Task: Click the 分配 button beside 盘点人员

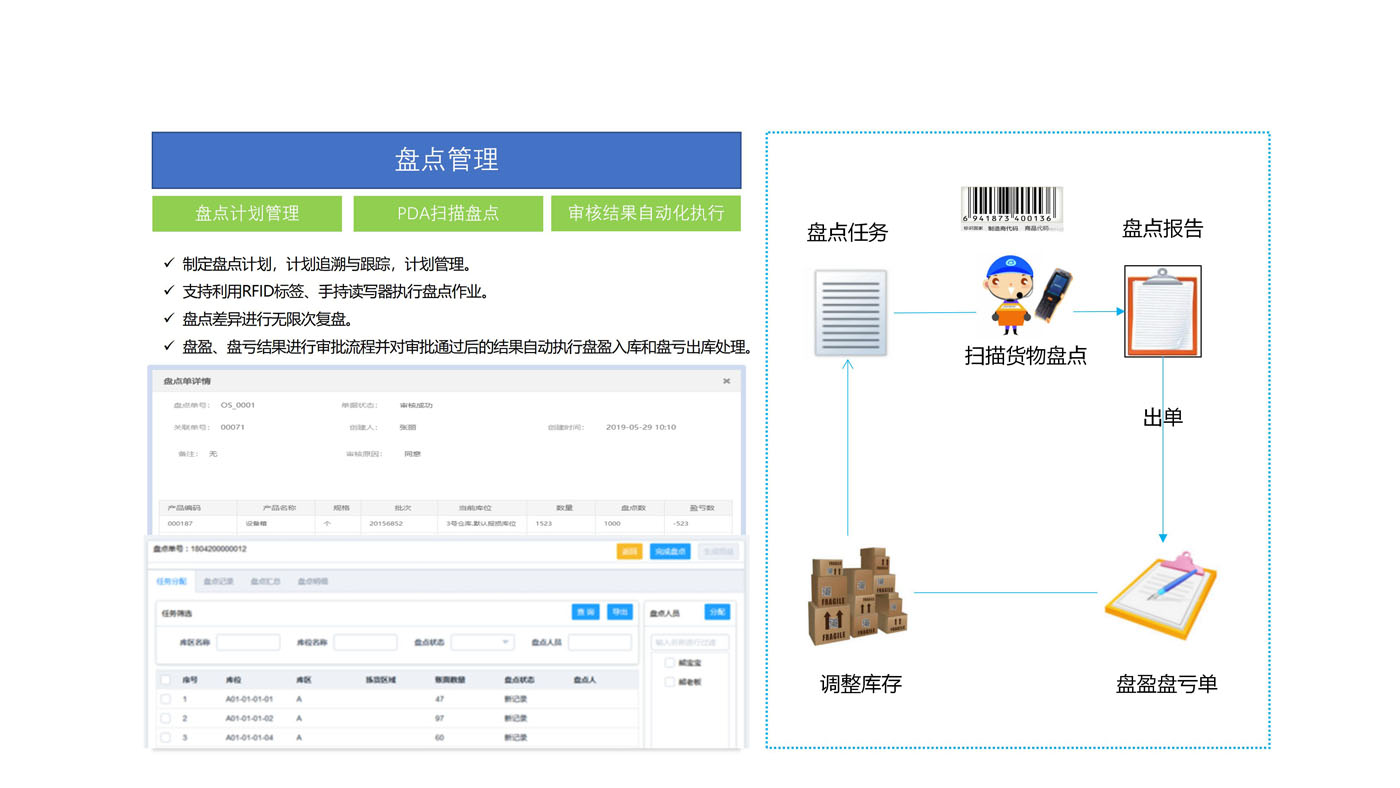Action: pos(717,612)
